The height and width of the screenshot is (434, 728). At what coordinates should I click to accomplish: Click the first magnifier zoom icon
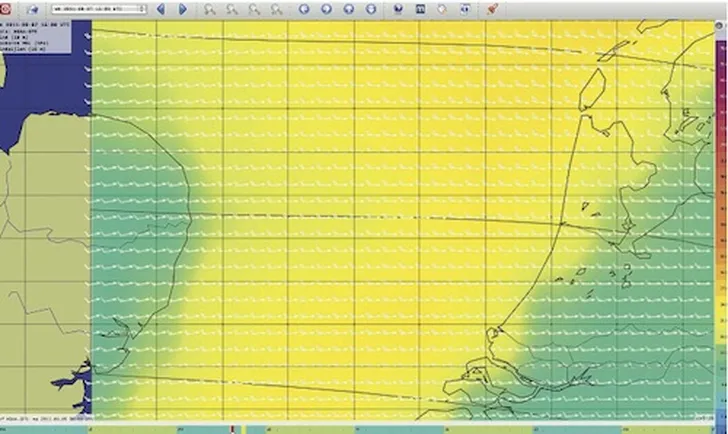pyautogui.click(x=209, y=8)
